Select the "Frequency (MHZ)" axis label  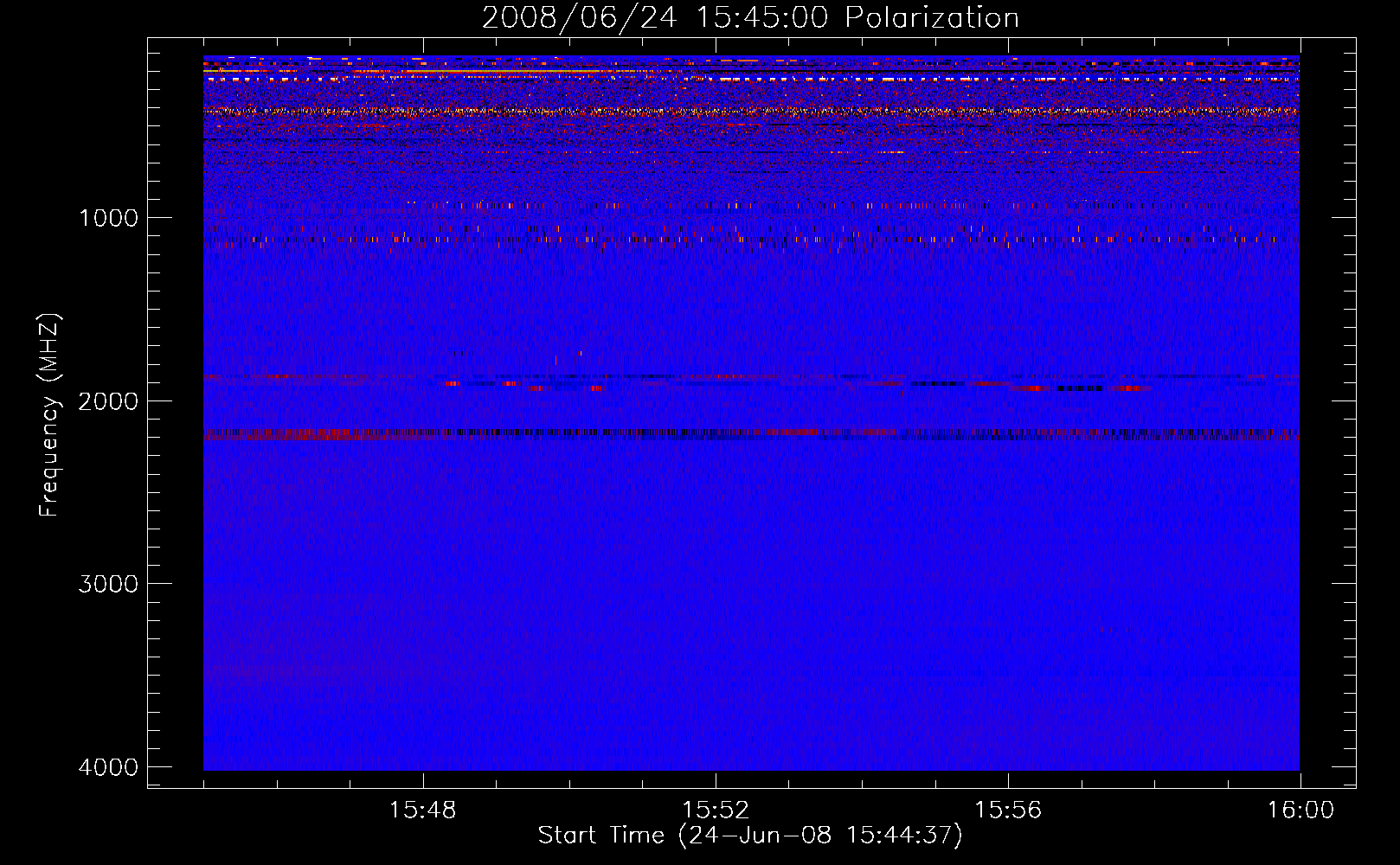(x=49, y=414)
